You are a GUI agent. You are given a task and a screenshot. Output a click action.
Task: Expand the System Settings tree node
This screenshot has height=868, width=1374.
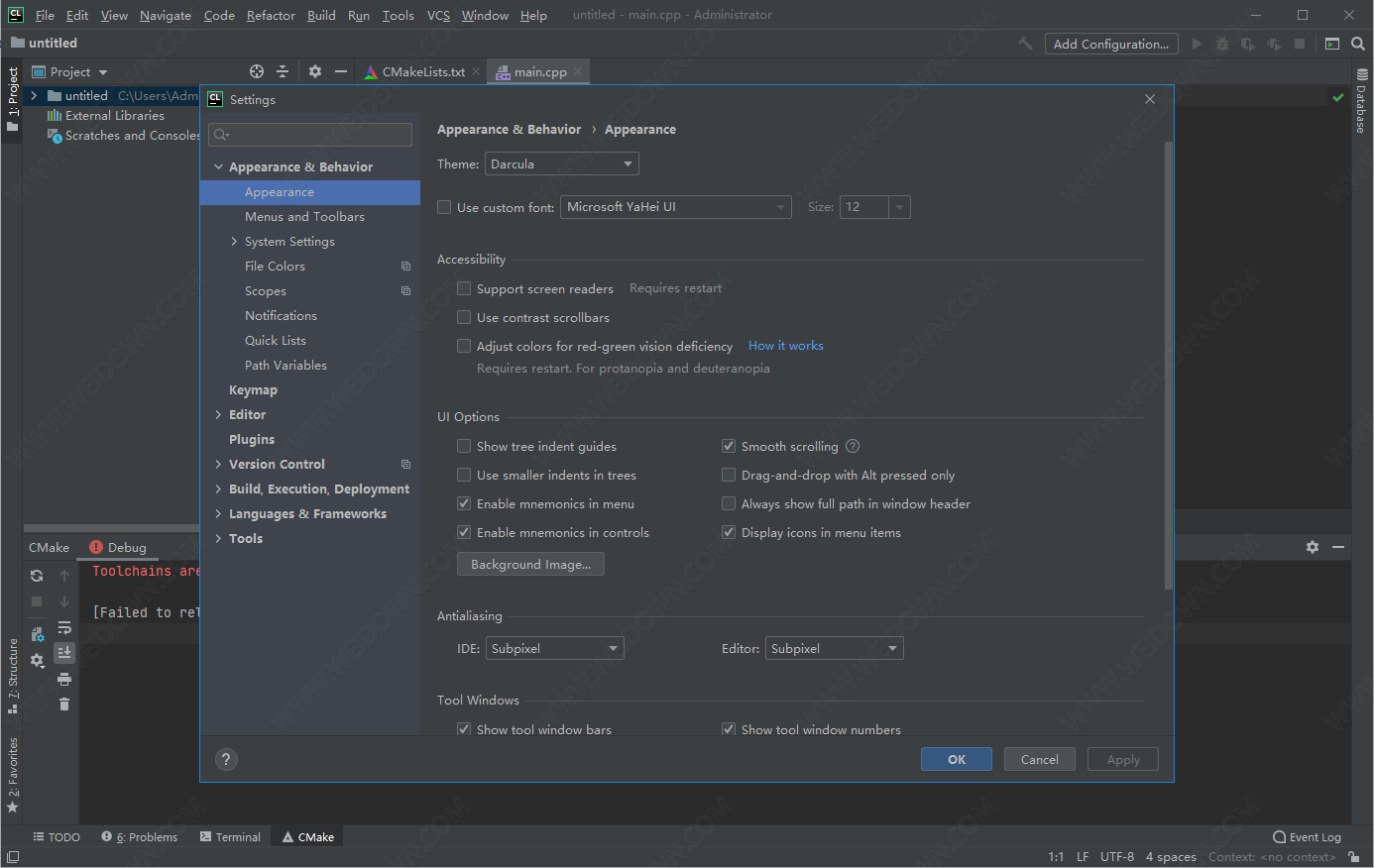click(234, 241)
